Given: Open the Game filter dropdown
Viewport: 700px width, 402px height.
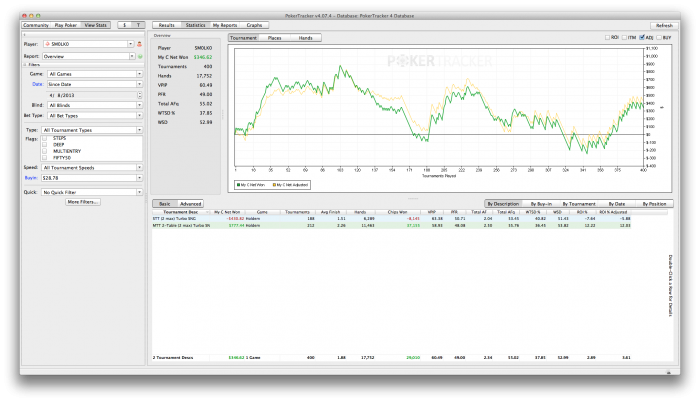Looking at the screenshot, I should (x=139, y=74).
